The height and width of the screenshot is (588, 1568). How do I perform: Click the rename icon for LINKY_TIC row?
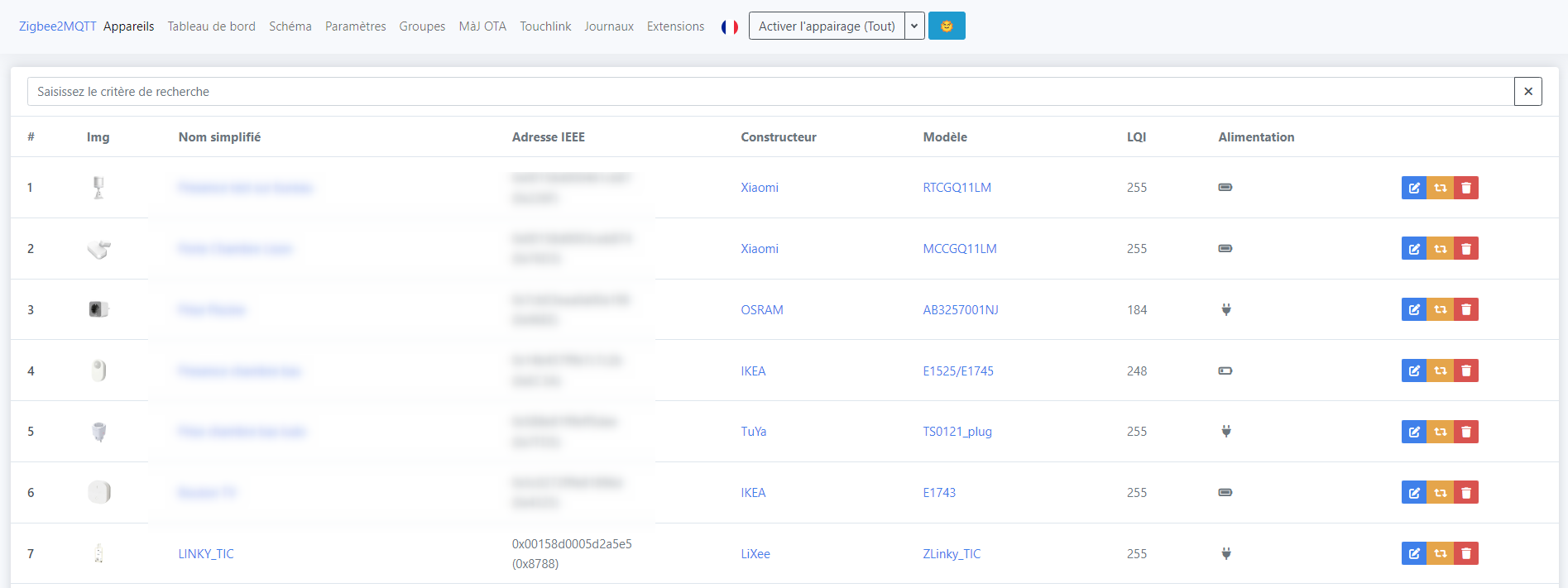pyautogui.click(x=1414, y=553)
